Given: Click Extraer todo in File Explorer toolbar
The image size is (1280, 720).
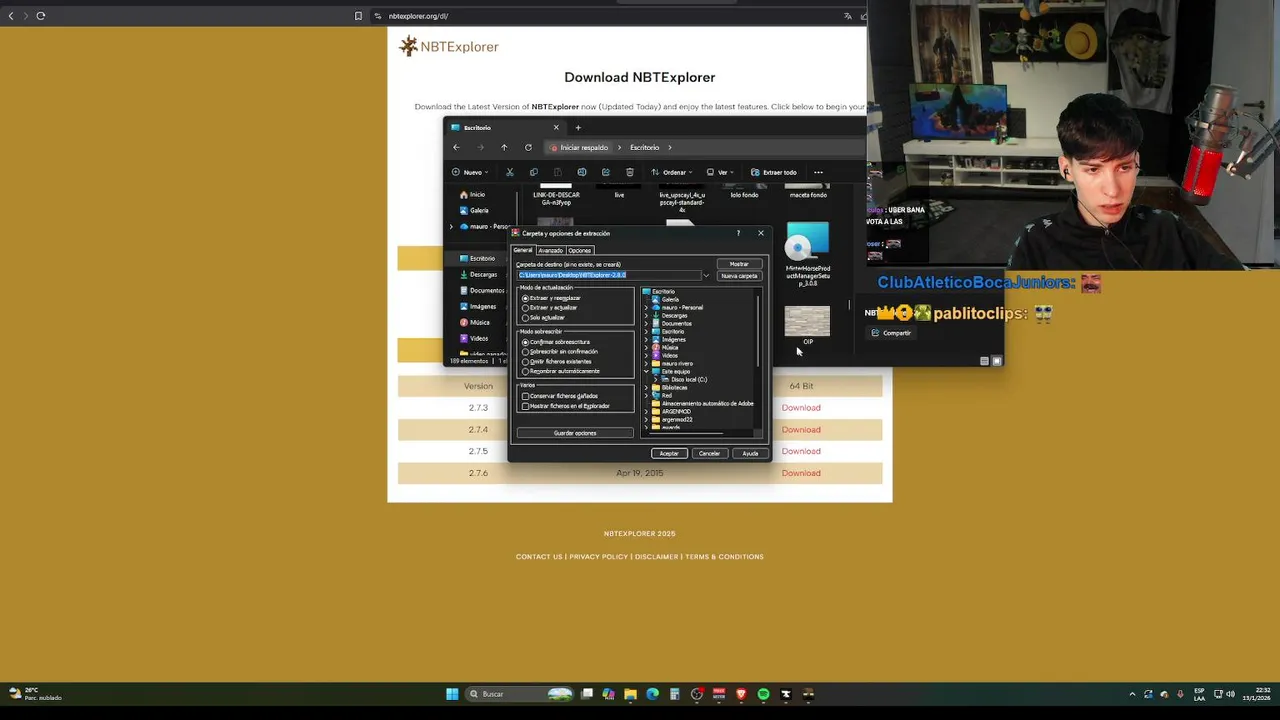Looking at the screenshot, I should coord(774,172).
